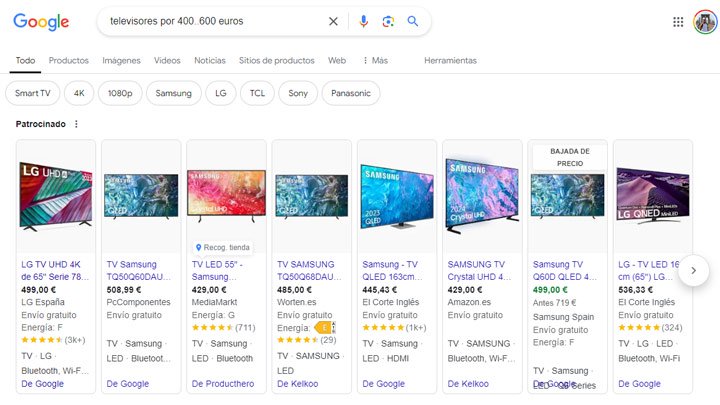Open Google Lens image search

(388, 21)
